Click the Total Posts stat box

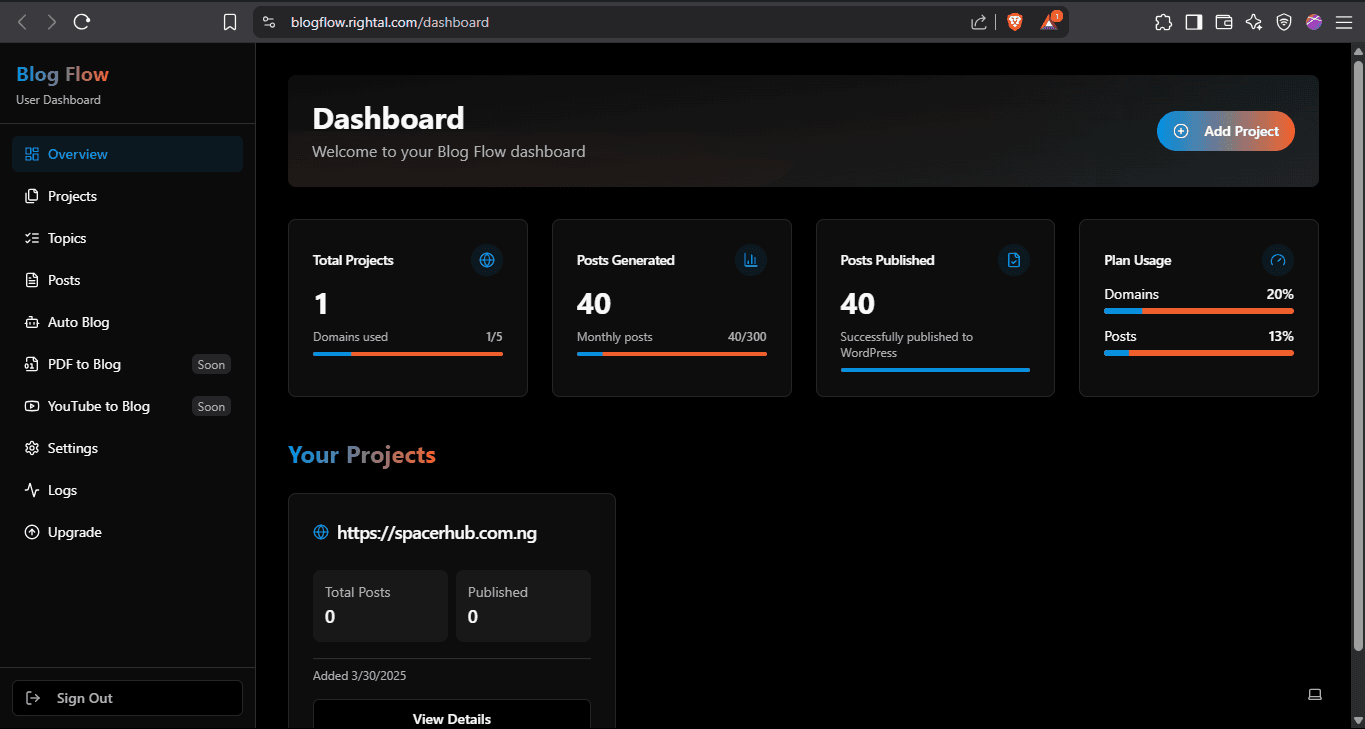click(380, 606)
